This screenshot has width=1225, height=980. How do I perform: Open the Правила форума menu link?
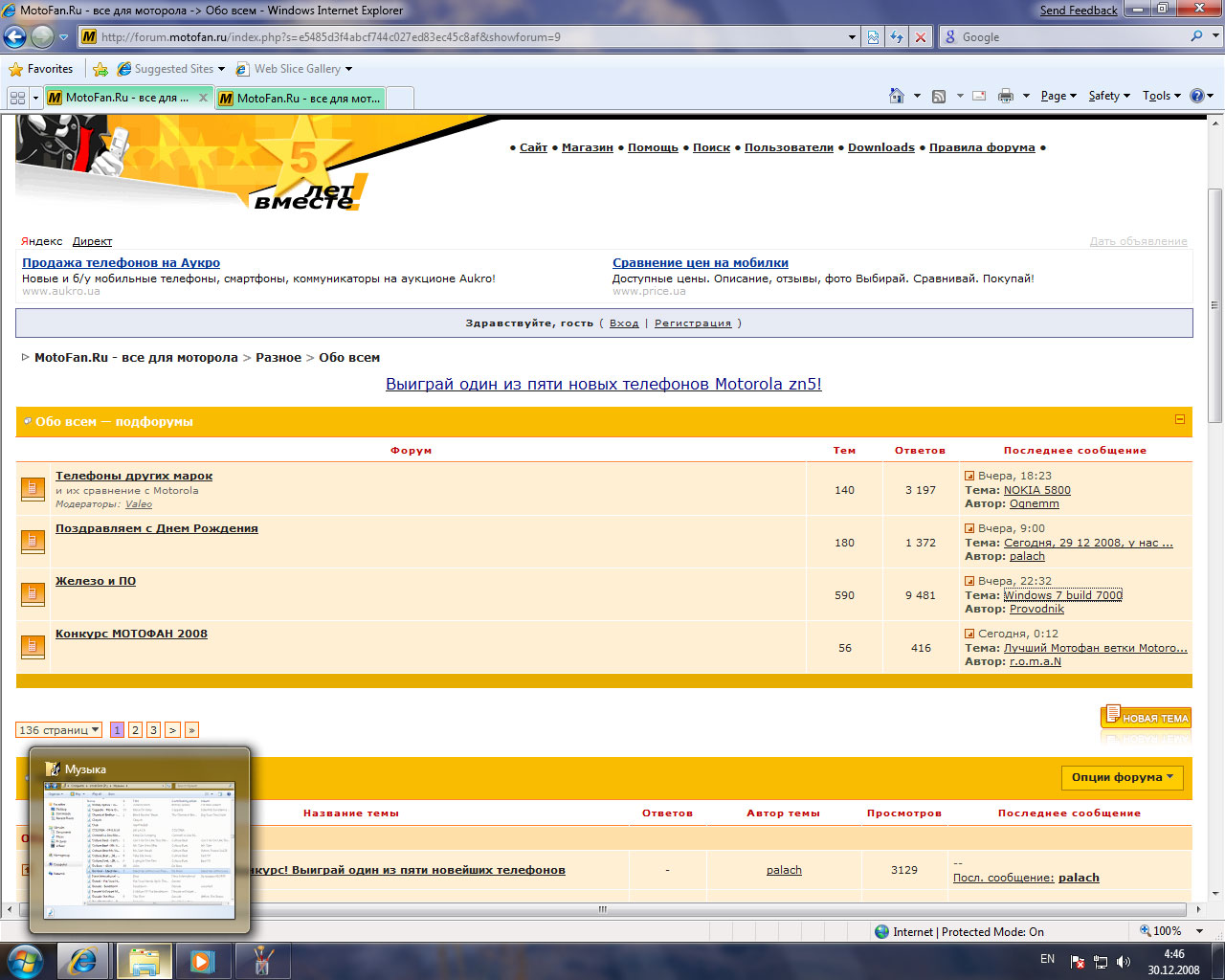[982, 147]
